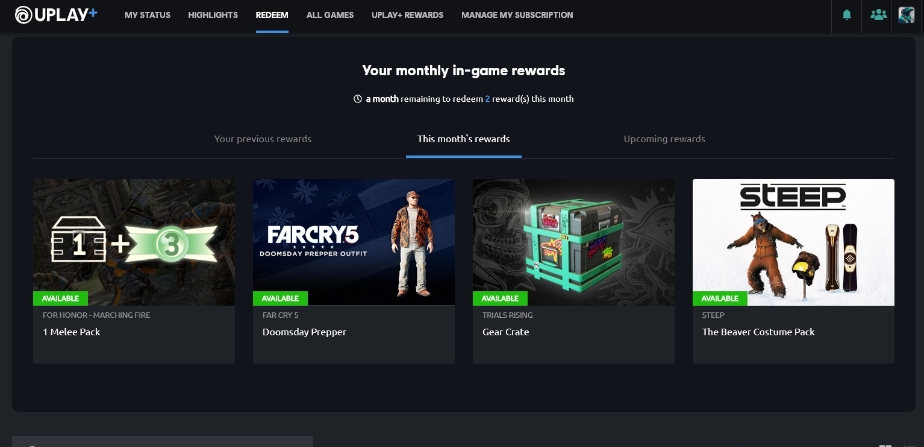The image size is (924, 447).
Task: Open All Games section
Action: tap(330, 15)
